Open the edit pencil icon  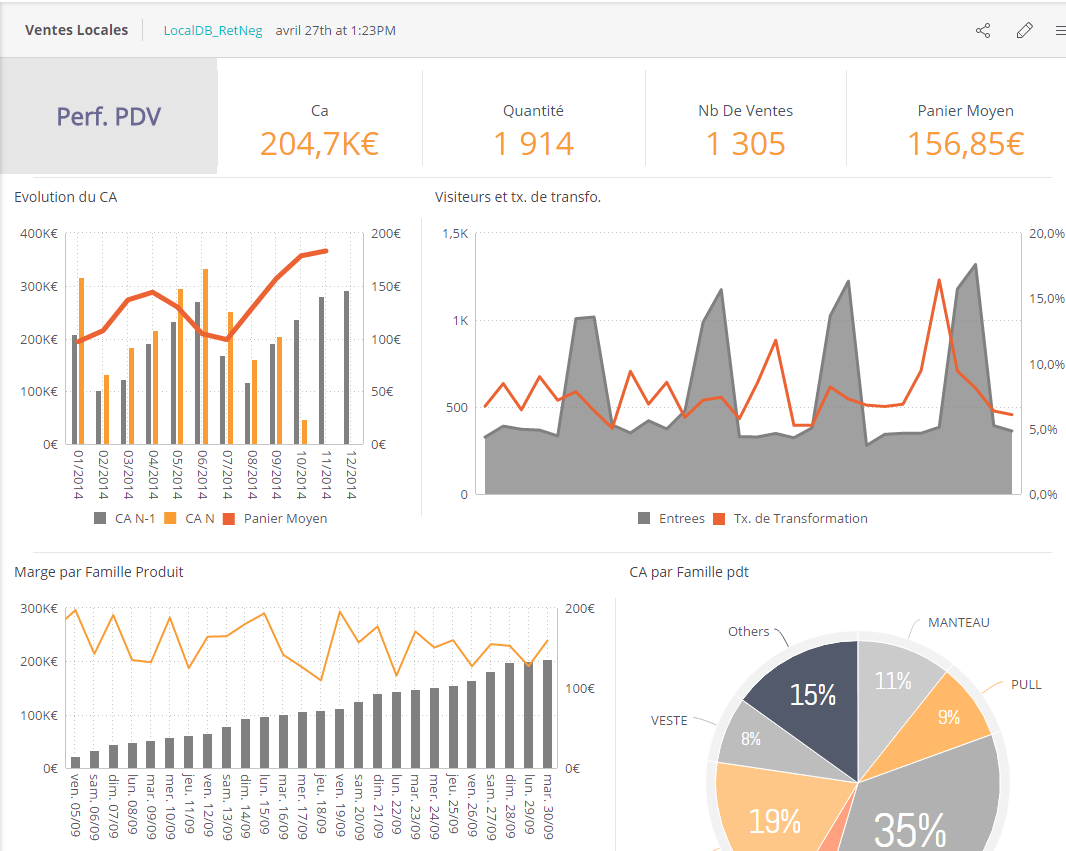pyautogui.click(x=1024, y=31)
